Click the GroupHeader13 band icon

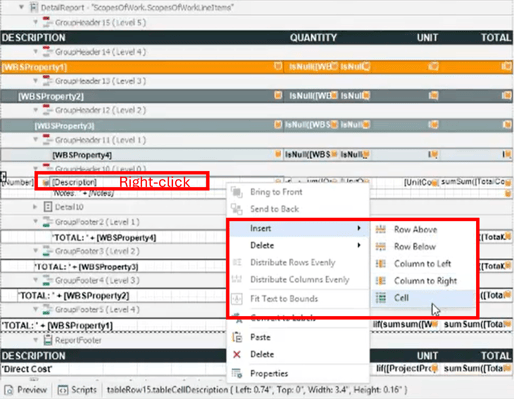(x=47, y=81)
